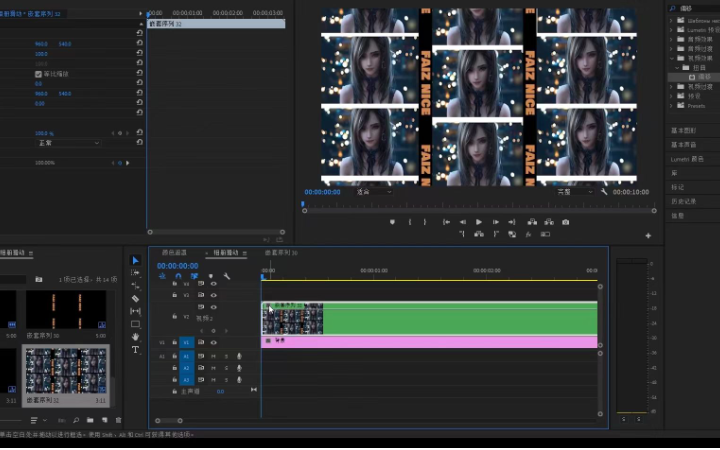
Task: Expand the Lumetri presets folder
Action: (x=672, y=30)
